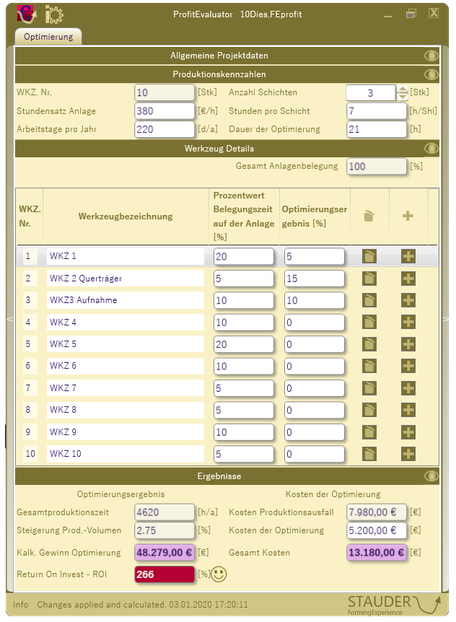Increase Anzahl Schichten with up arrow
The width and height of the screenshot is (456, 622).
(402, 89)
